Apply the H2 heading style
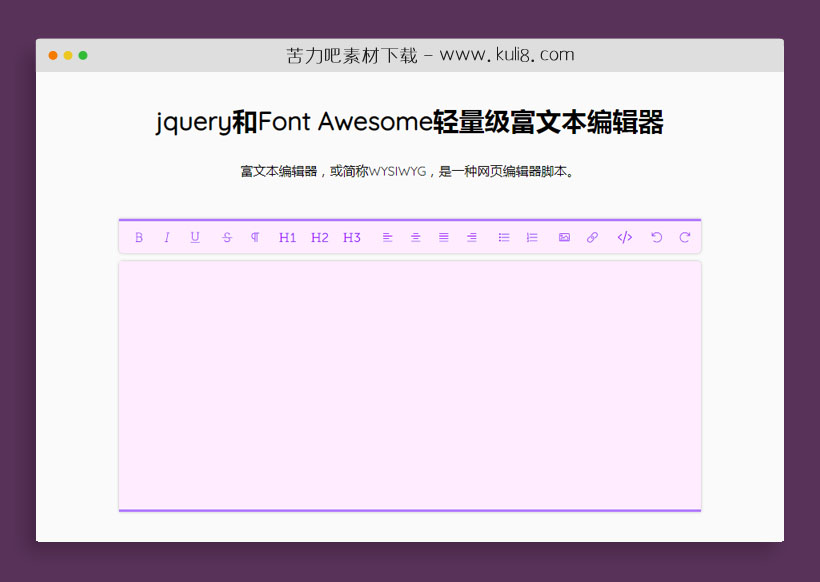Viewport: 820px width, 582px height. point(320,237)
